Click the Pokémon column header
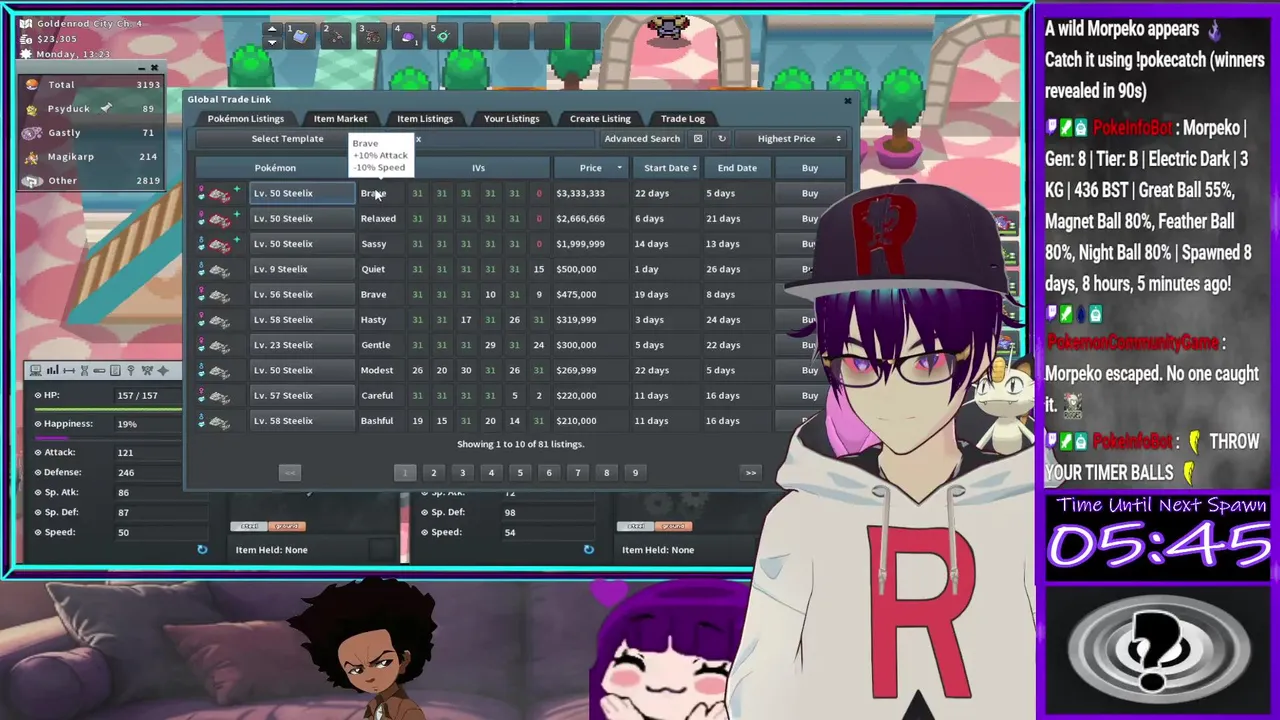1280x720 pixels. click(x=275, y=168)
